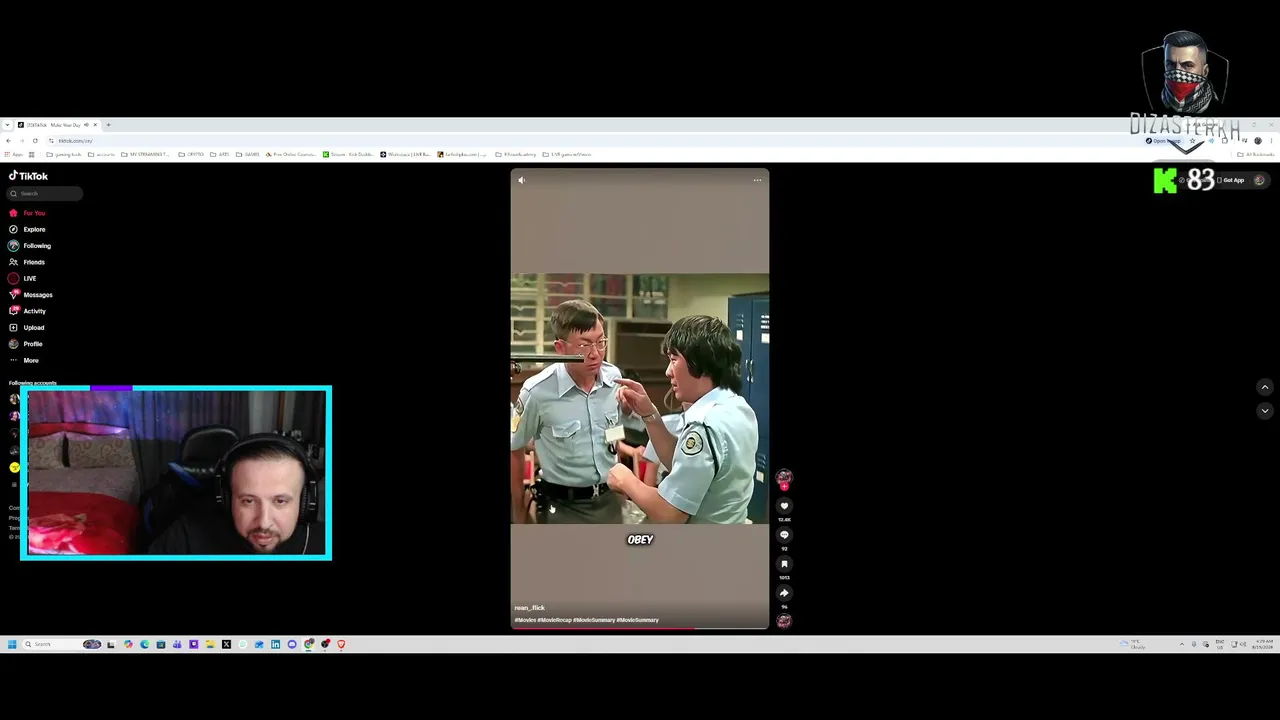1280x720 pixels.
Task: Open the video comments
Action: click(x=784, y=535)
